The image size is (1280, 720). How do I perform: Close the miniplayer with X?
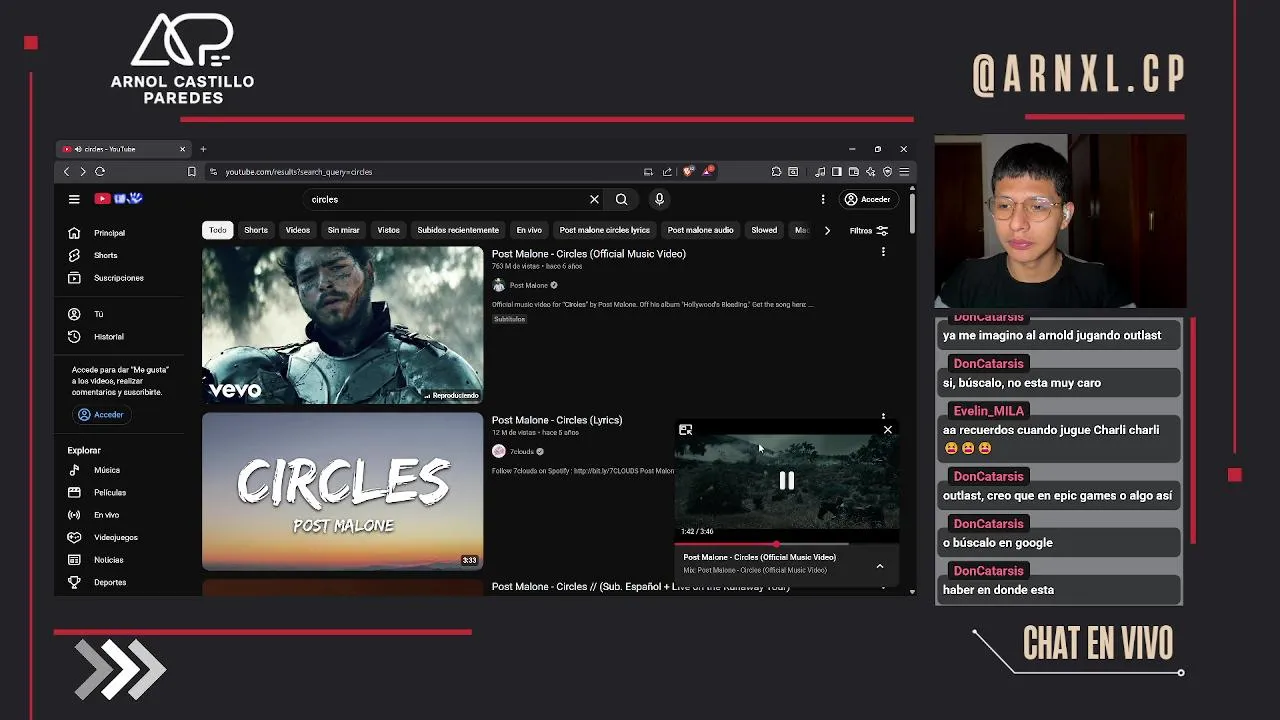[887, 430]
